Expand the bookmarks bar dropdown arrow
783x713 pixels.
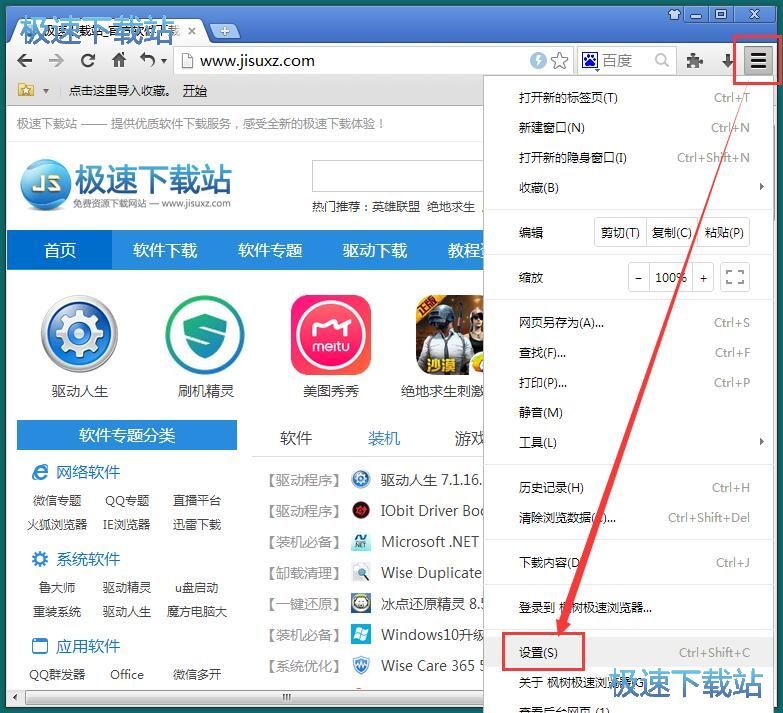tap(46, 91)
